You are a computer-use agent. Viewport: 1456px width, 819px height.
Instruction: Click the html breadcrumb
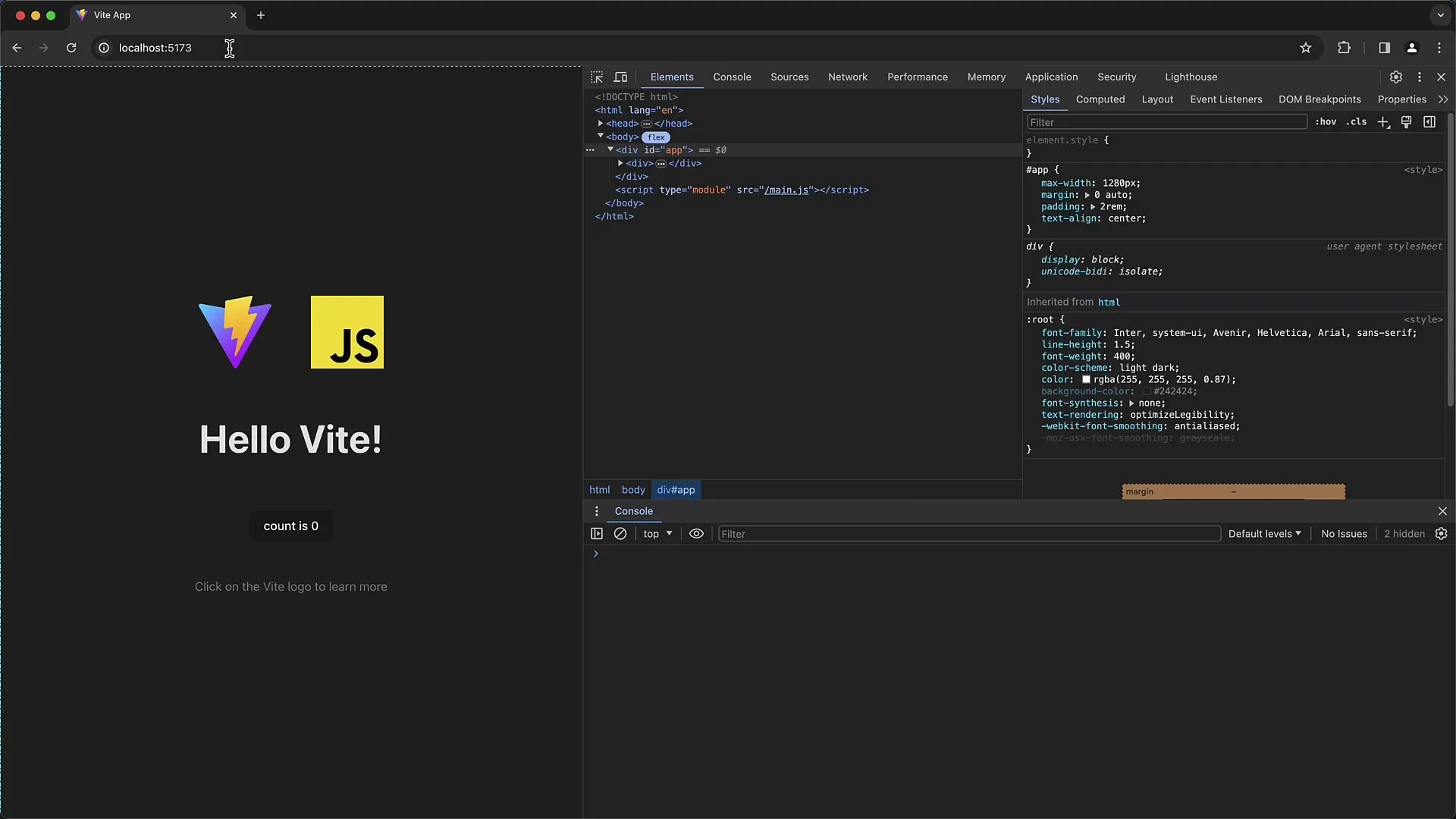pos(600,490)
